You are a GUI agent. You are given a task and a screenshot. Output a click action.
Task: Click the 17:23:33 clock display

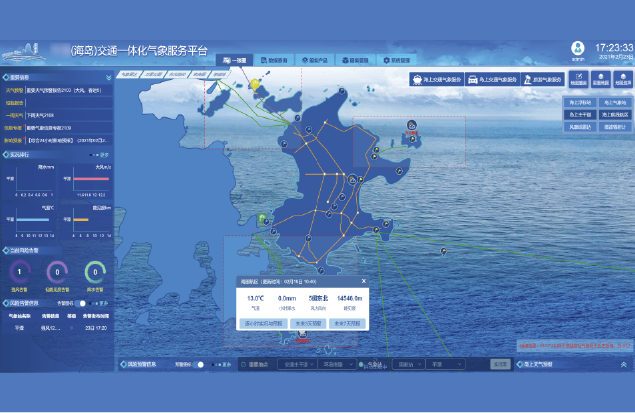pyautogui.click(x=614, y=48)
